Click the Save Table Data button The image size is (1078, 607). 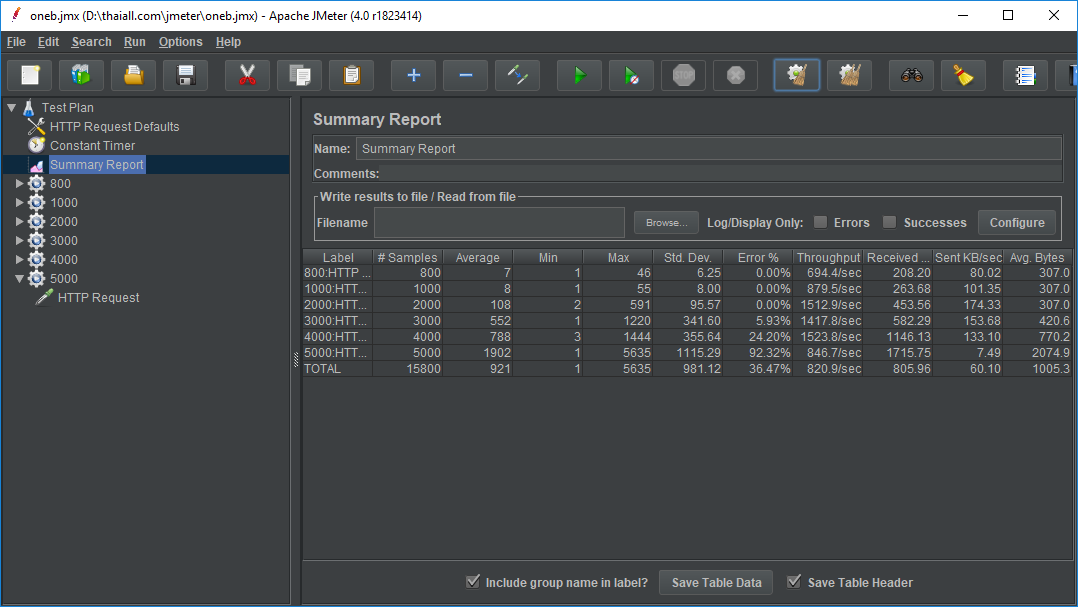(x=716, y=583)
